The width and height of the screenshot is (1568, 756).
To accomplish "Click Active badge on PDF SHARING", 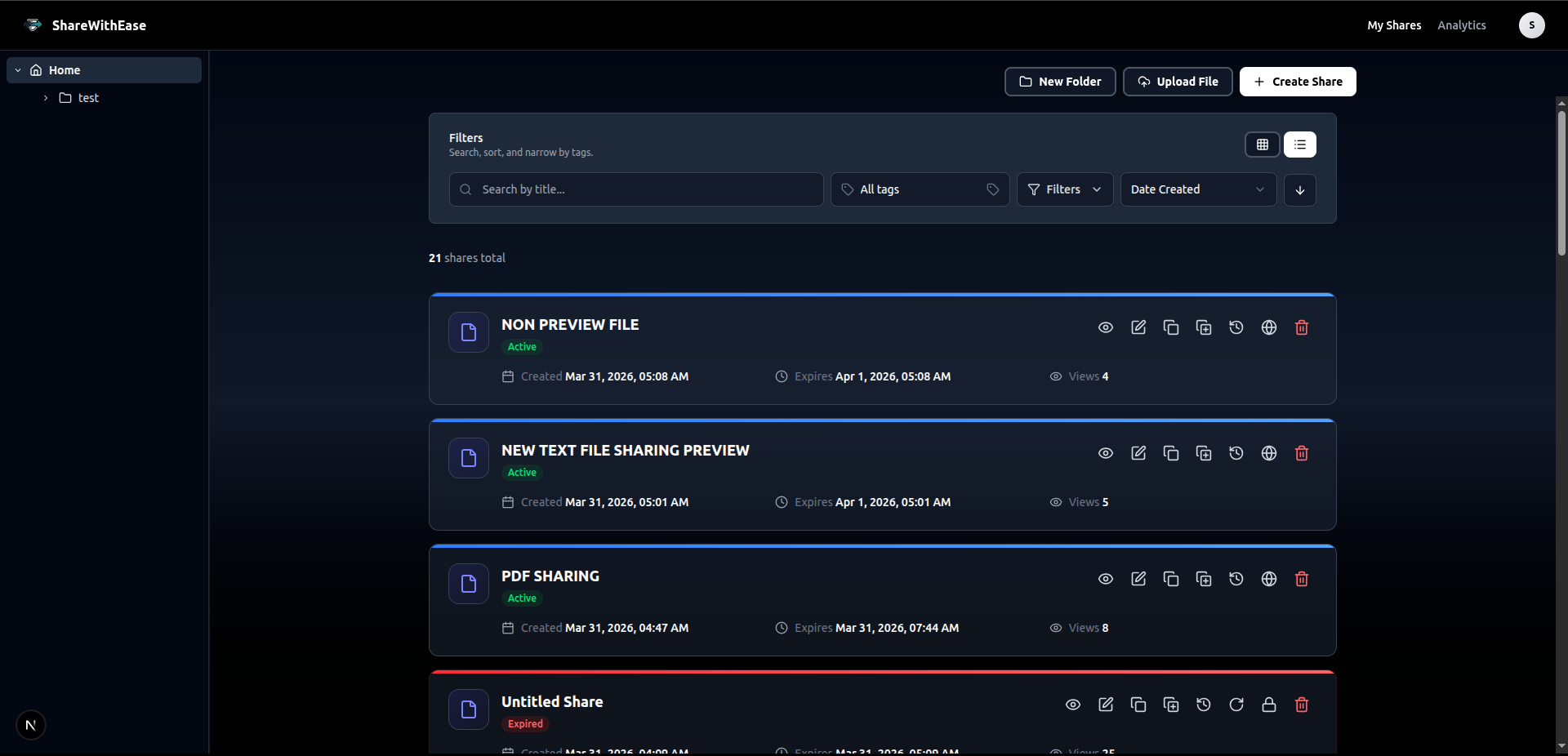I will [522, 598].
